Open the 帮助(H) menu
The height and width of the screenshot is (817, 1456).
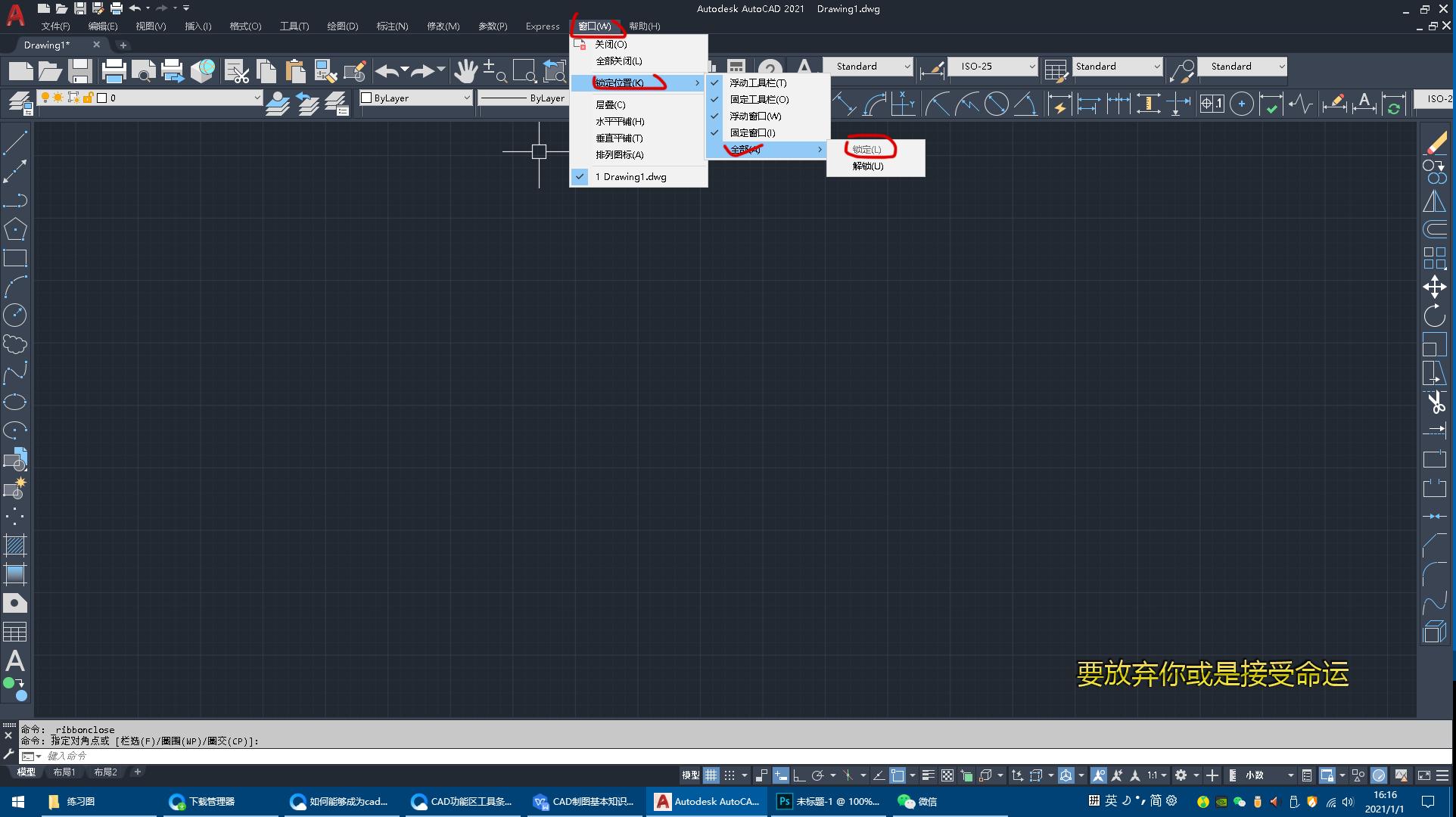642,26
